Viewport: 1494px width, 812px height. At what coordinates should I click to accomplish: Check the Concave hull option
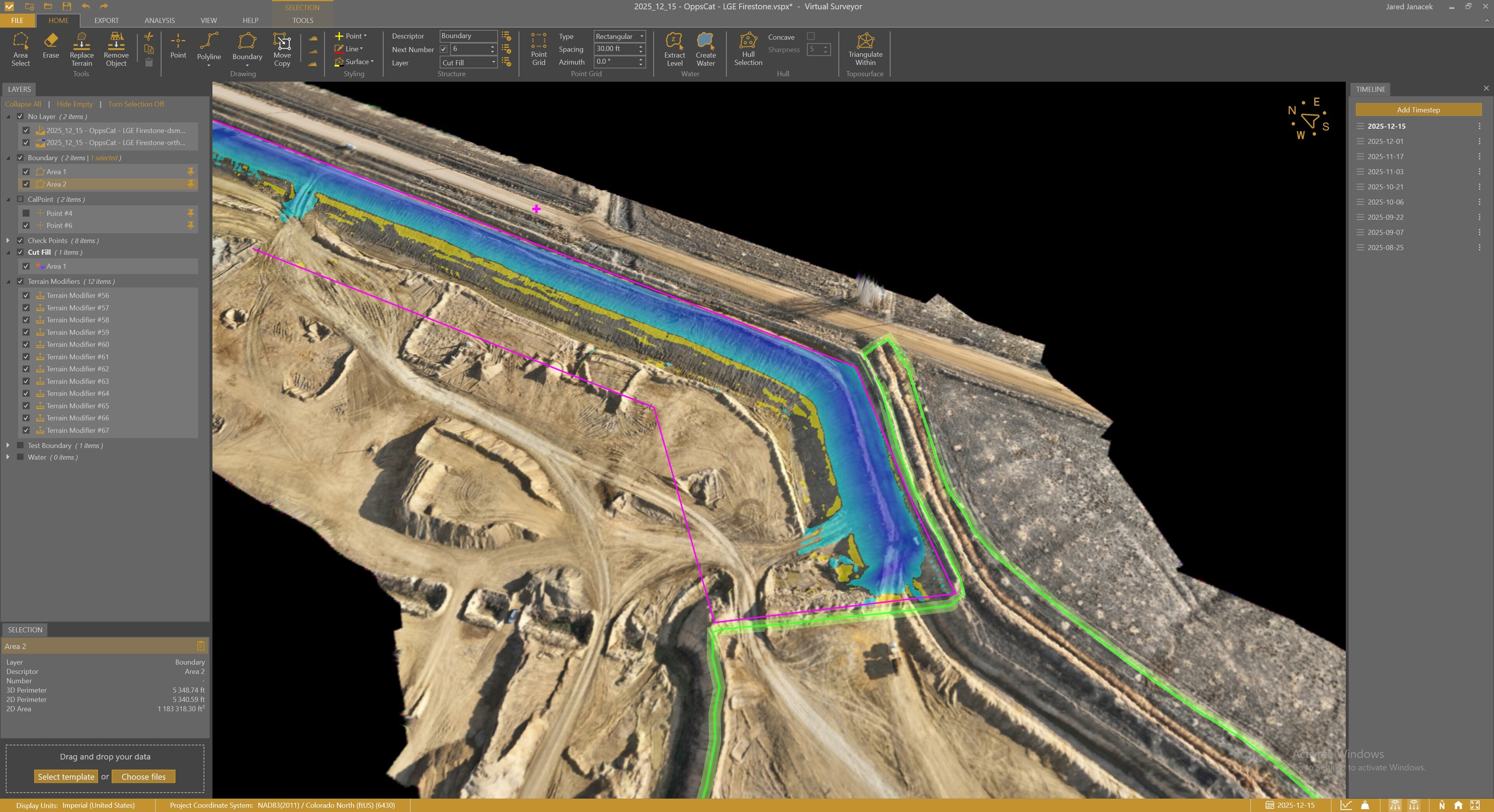pos(811,37)
